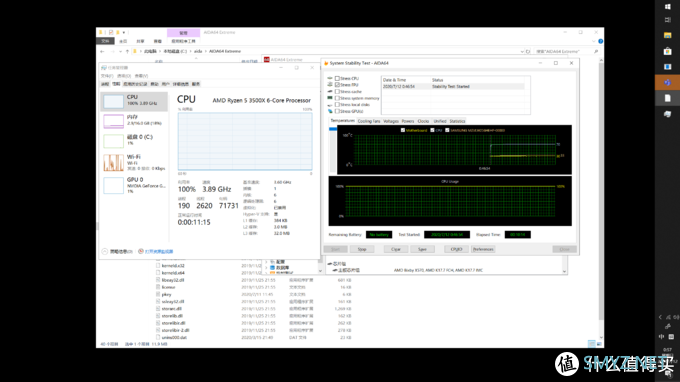Image resolution: width=680 pixels, height=382 pixels.
Task: Click the Stop button in stability test
Action: click(x=362, y=249)
